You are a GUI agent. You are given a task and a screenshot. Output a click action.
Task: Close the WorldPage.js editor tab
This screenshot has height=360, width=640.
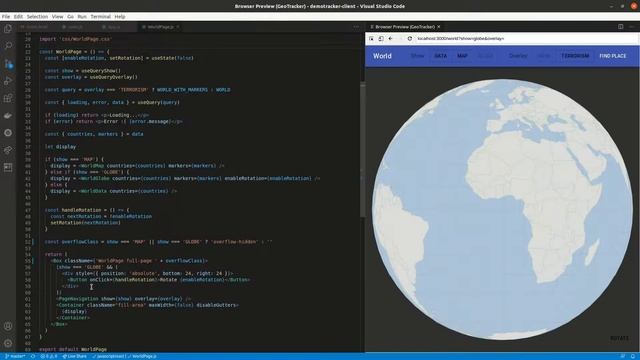pyautogui.click(x=178, y=27)
